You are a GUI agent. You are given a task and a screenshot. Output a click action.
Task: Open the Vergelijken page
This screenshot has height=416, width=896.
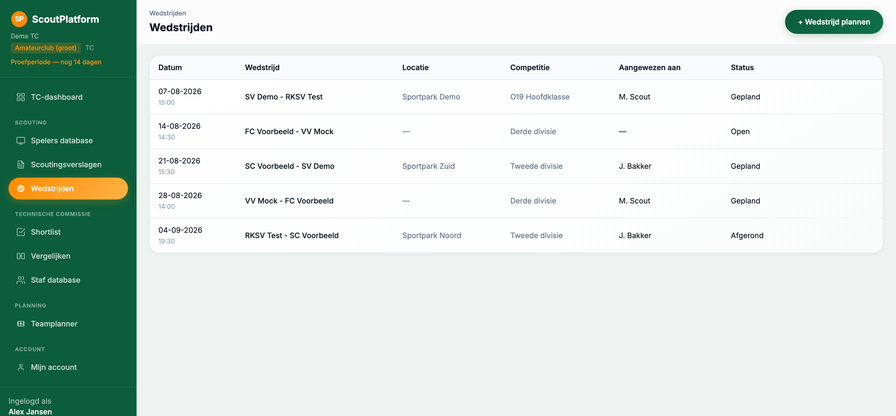(x=68, y=256)
